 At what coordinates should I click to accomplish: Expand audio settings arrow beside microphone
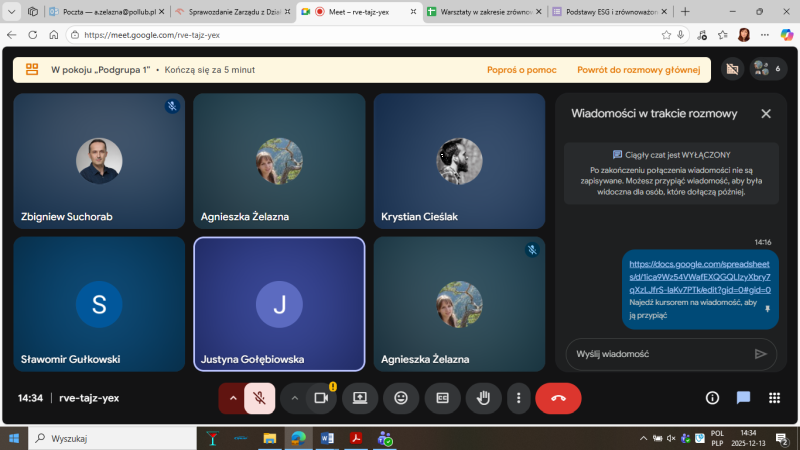point(233,397)
